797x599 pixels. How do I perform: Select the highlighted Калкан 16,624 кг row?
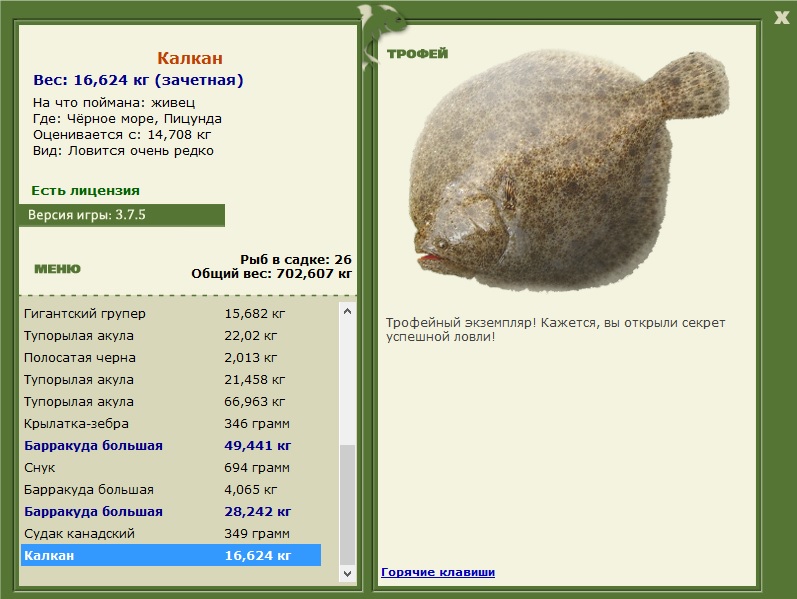(171, 555)
